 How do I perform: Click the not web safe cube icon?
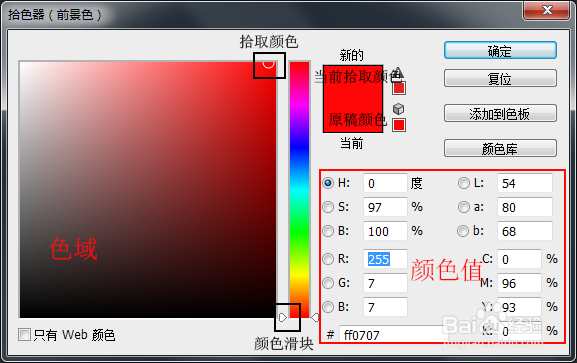click(399, 109)
